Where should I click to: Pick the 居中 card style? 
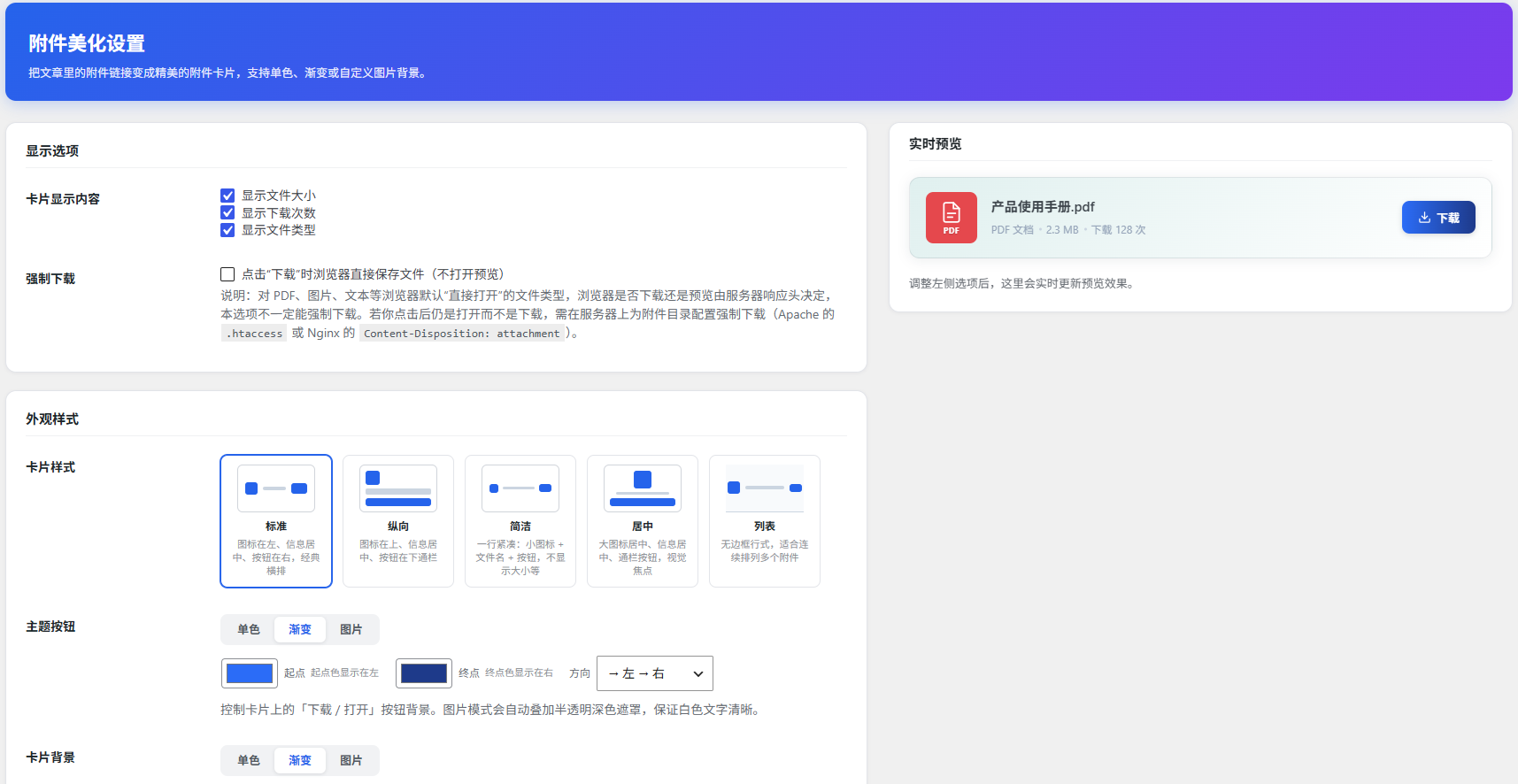643,521
